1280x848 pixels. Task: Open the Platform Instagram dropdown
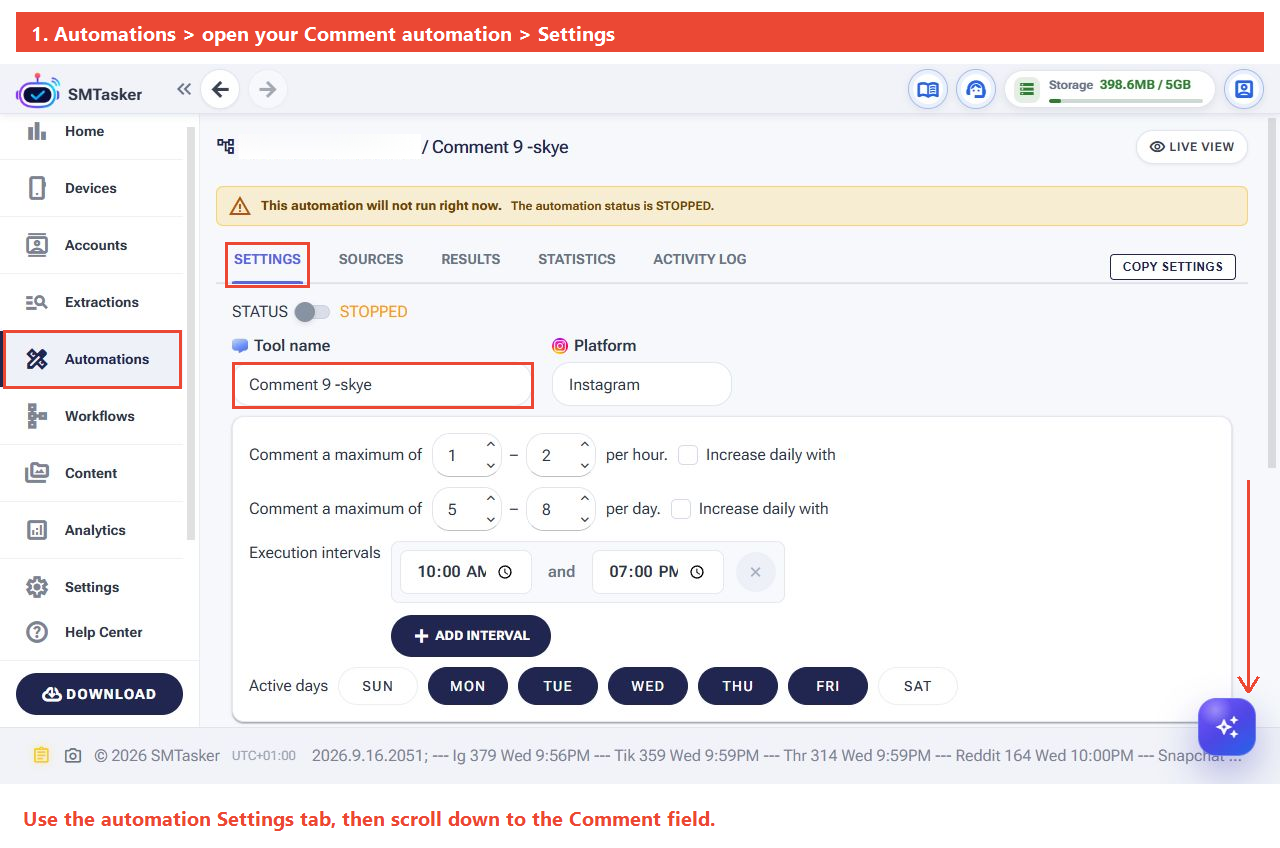pos(642,385)
